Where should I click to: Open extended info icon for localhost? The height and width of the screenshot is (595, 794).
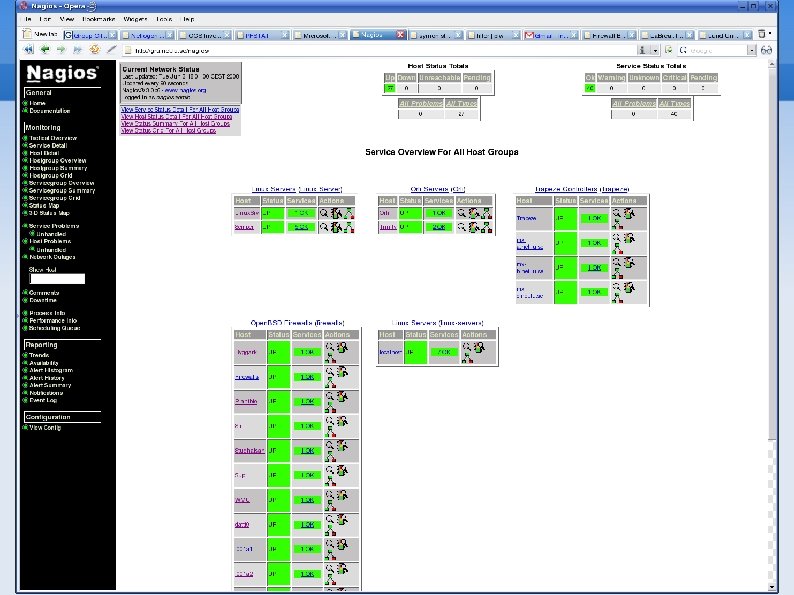[x=479, y=347]
